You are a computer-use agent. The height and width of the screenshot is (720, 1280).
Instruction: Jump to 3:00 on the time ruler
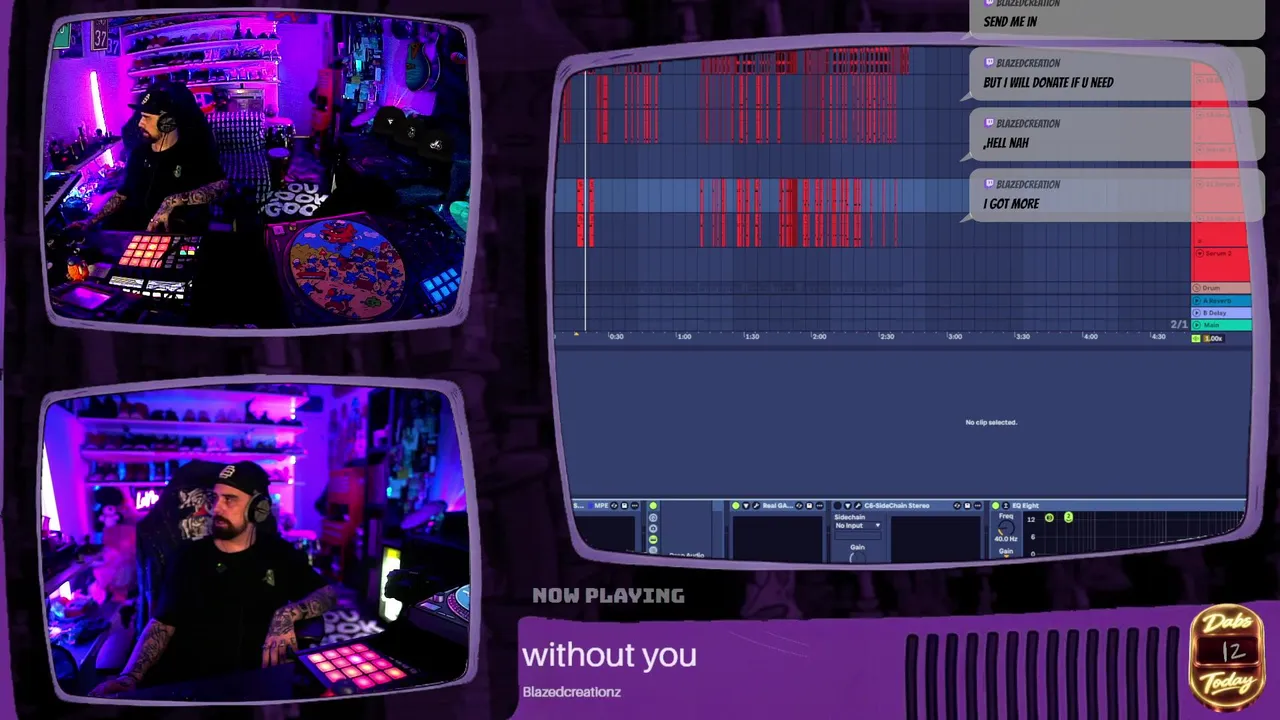pos(955,337)
